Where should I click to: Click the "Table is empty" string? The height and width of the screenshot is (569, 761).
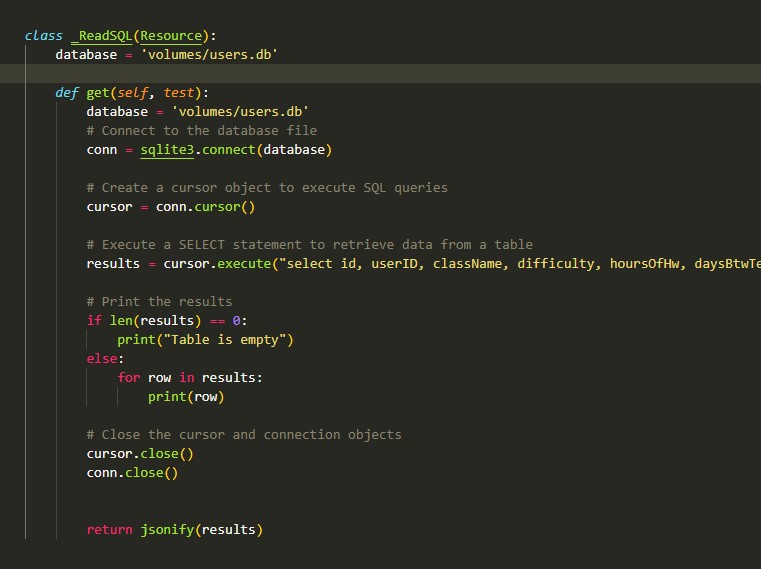pyautogui.click(x=225, y=340)
